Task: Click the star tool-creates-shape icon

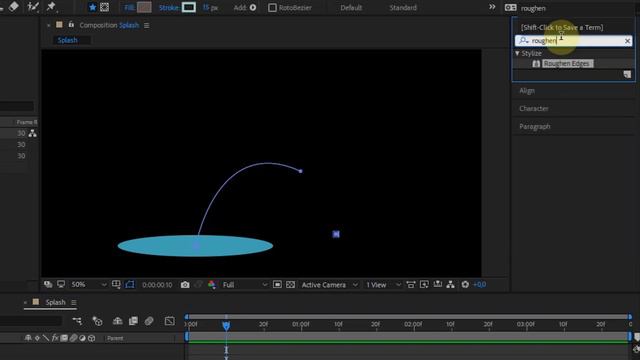Action: (93, 7)
